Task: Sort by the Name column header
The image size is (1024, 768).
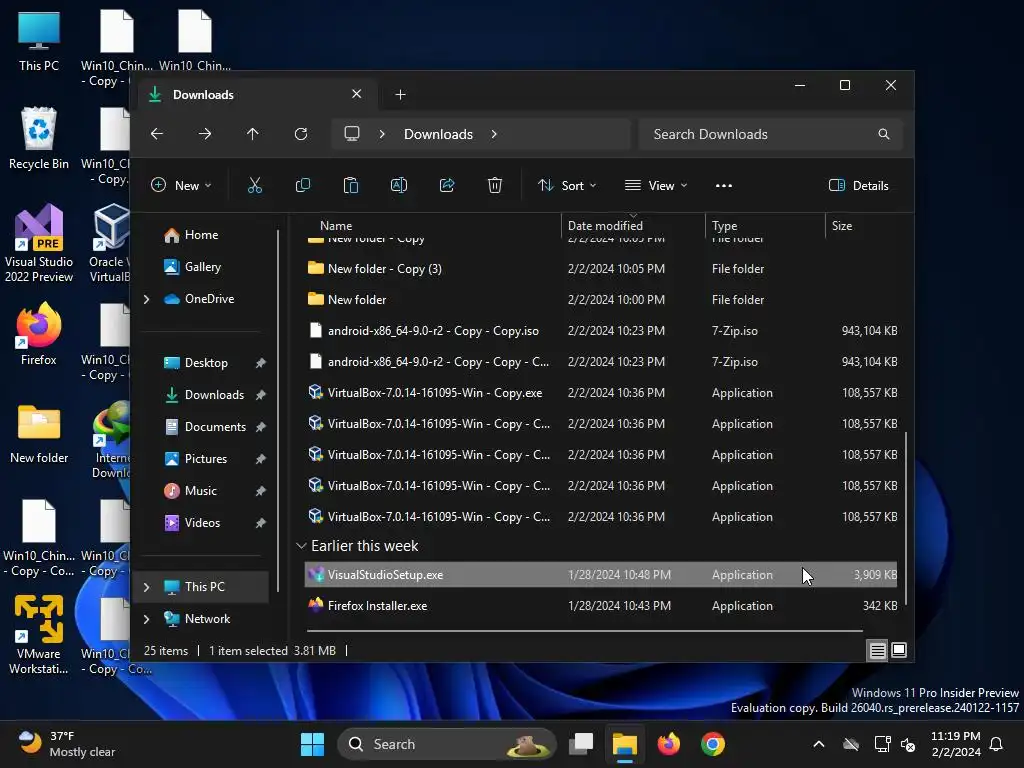Action: click(x=431, y=225)
